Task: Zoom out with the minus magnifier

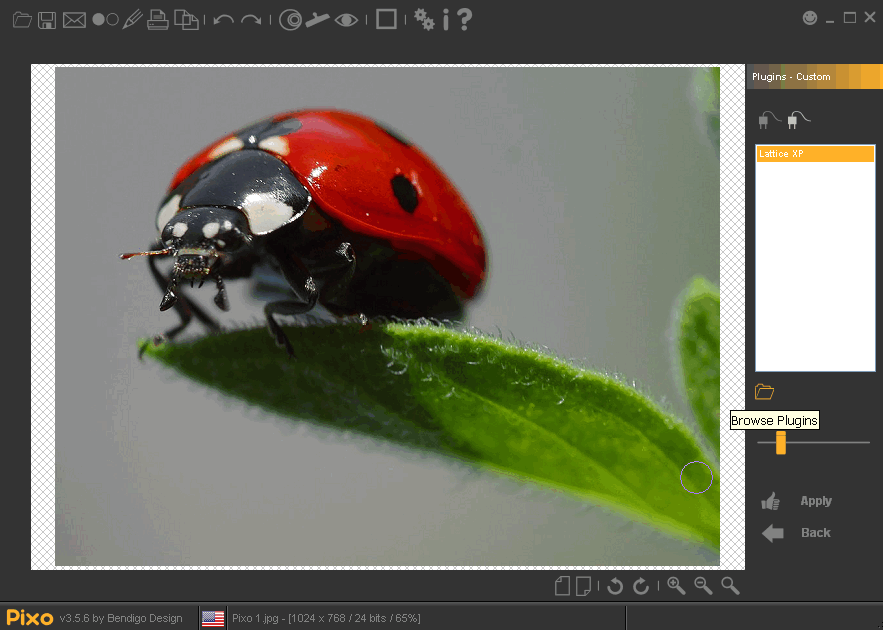Action: (703, 586)
